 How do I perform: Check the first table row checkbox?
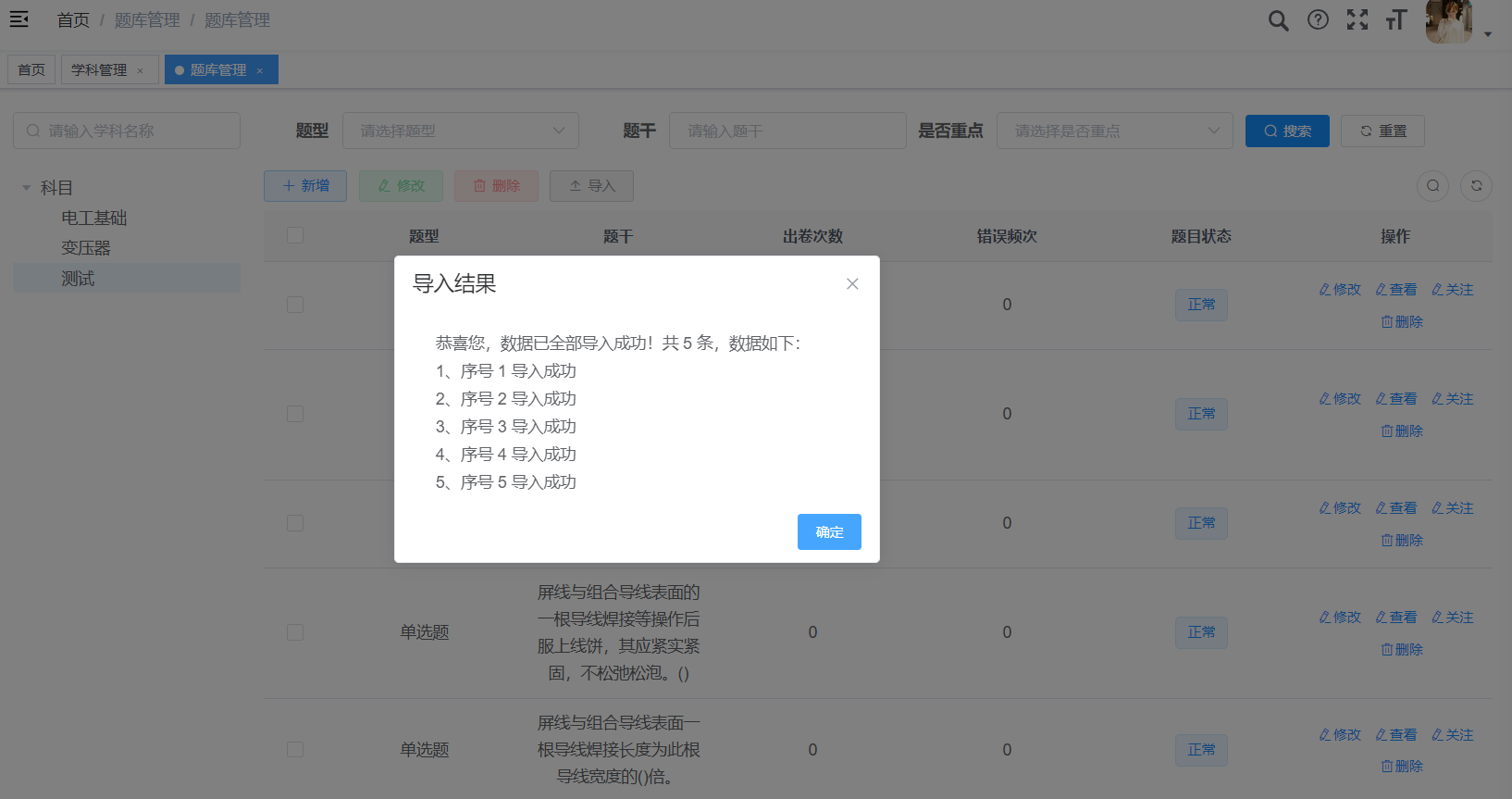point(295,305)
